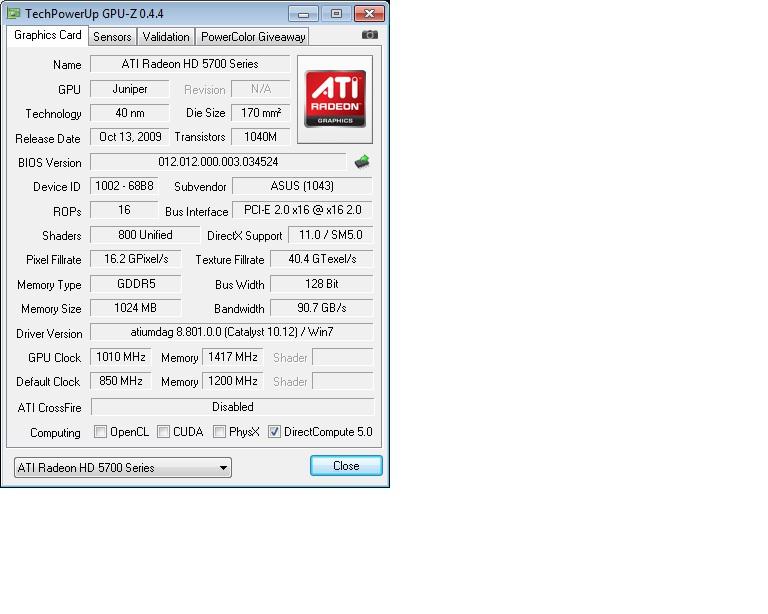Viewport: 768px width, 614px height.
Task: Click the ATI CrossFire label
Action: click(49, 407)
